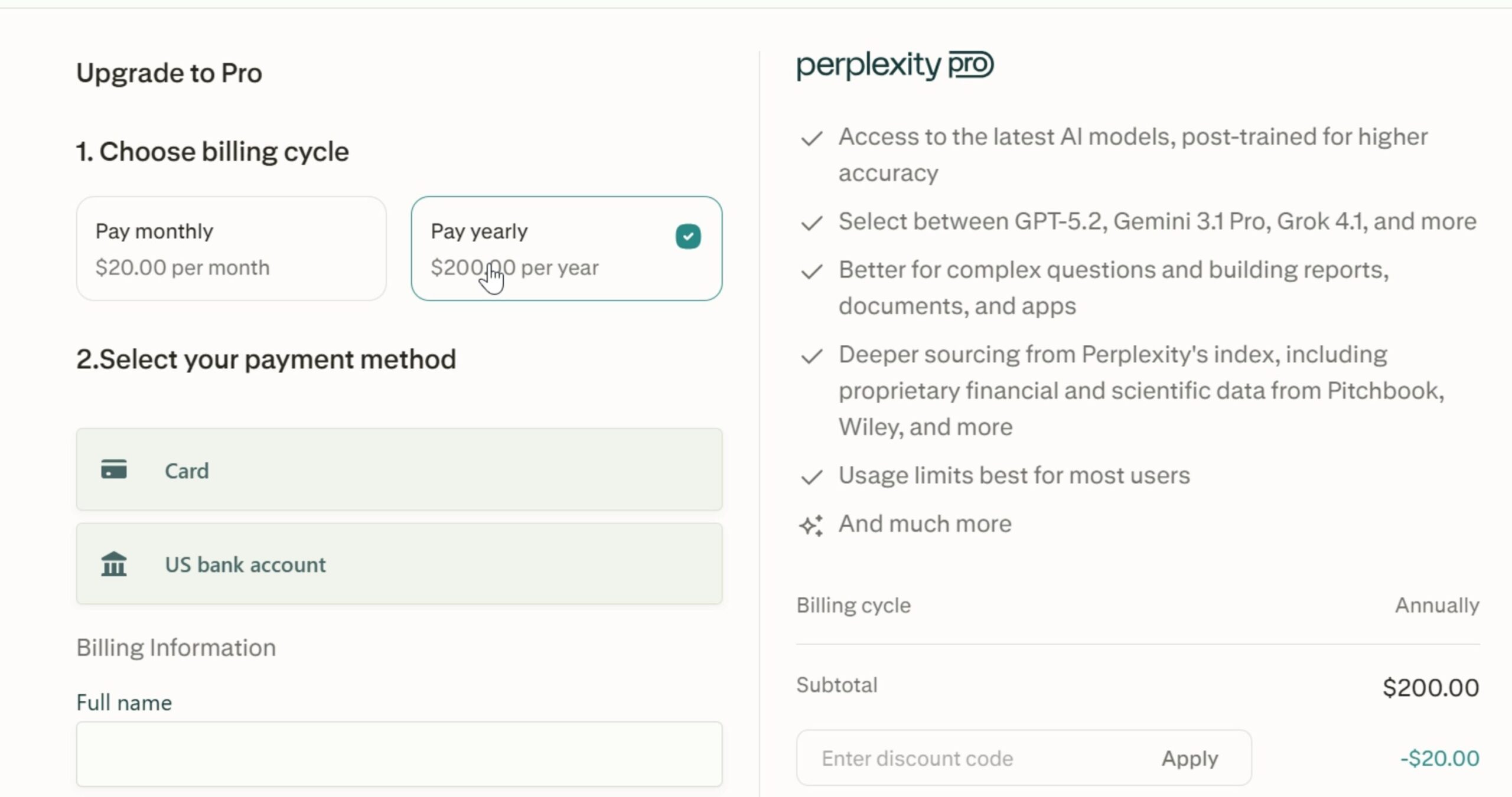This screenshot has height=797, width=1512.
Task: Click the Apply discount button
Action: 1190,758
